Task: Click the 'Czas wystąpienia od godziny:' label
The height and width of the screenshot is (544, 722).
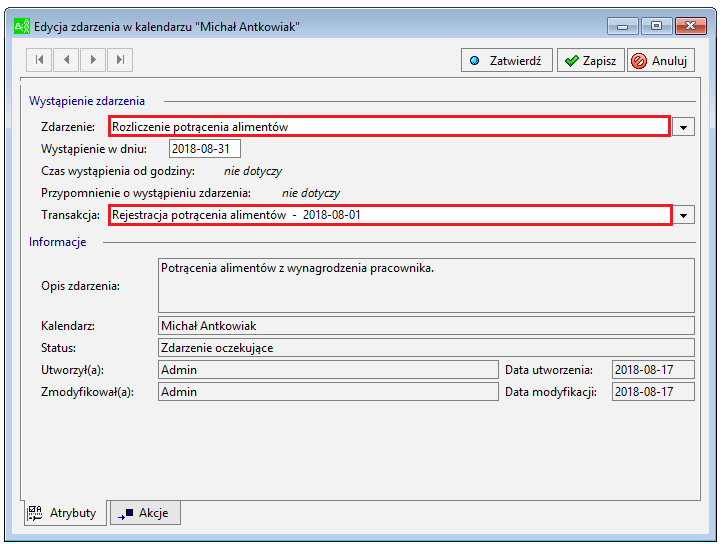Action: pyautogui.click(x=118, y=171)
